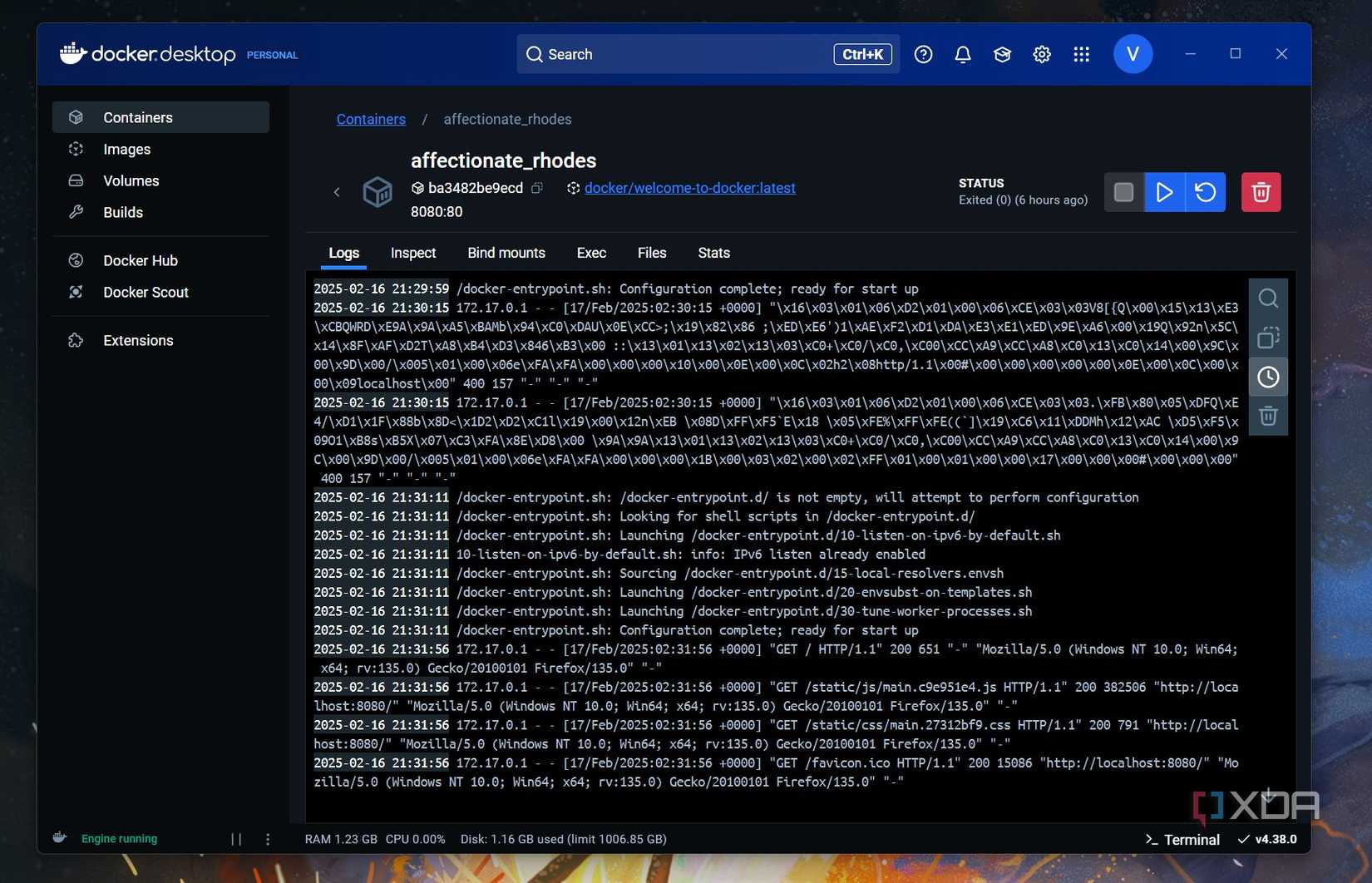Switch to the Exec tab
The width and height of the screenshot is (1372, 883).
tap(591, 253)
